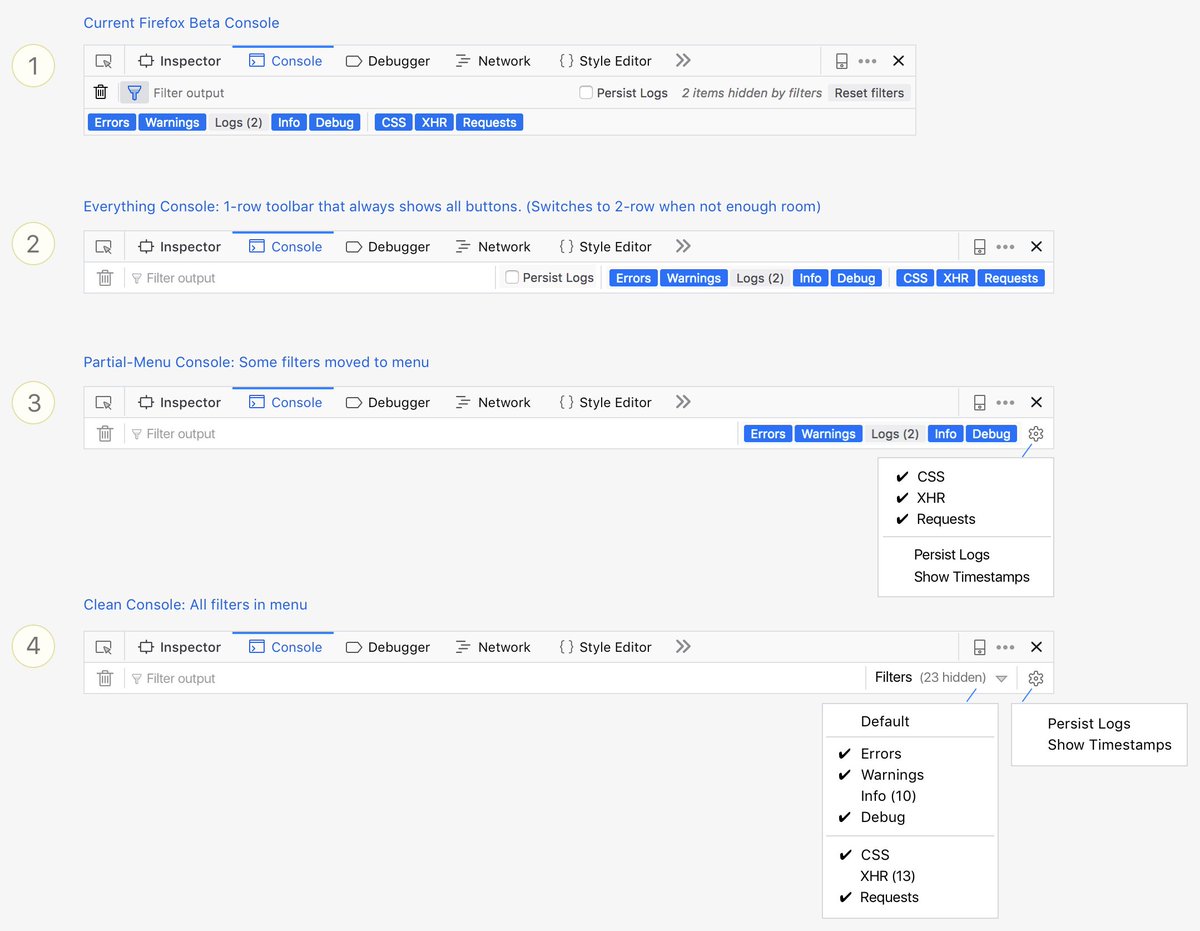This screenshot has width=1200, height=931.
Task: Click Requests filter button in mockup 1
Action: click(x=490, y=123)
